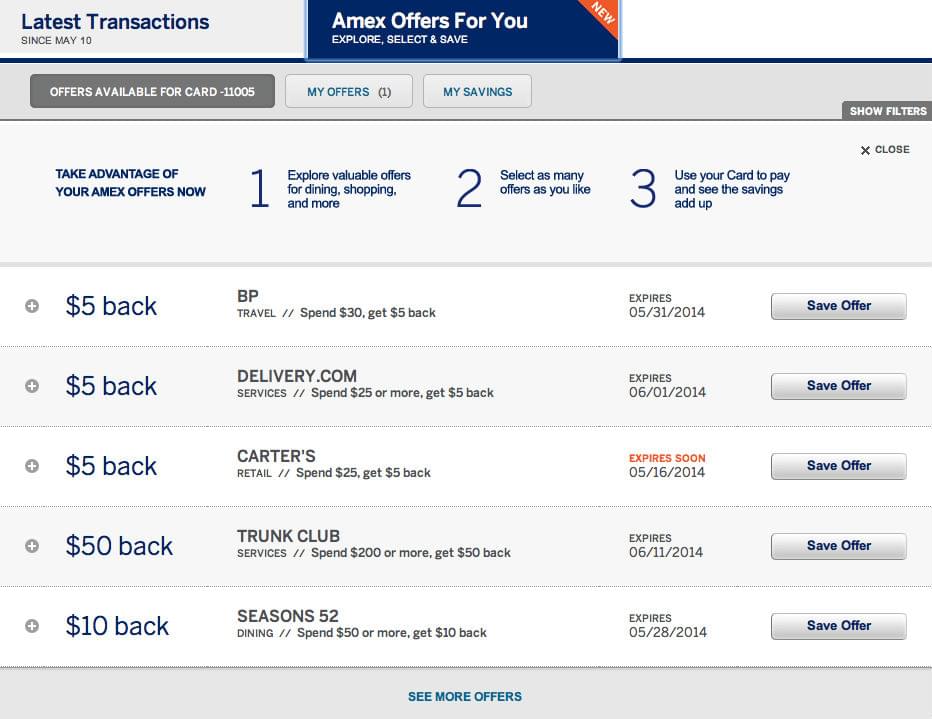
Task: Click the NEW corner ribbon badge
Action: tap(603, 14)
